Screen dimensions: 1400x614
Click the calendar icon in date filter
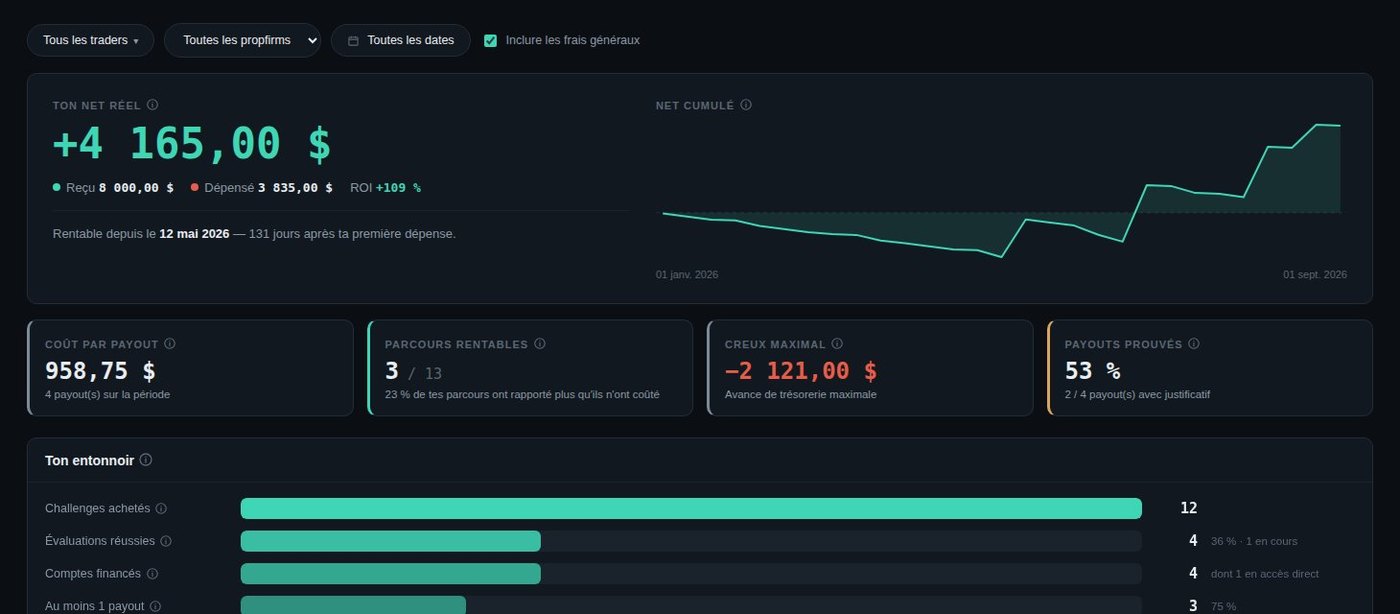click(353, 41)
